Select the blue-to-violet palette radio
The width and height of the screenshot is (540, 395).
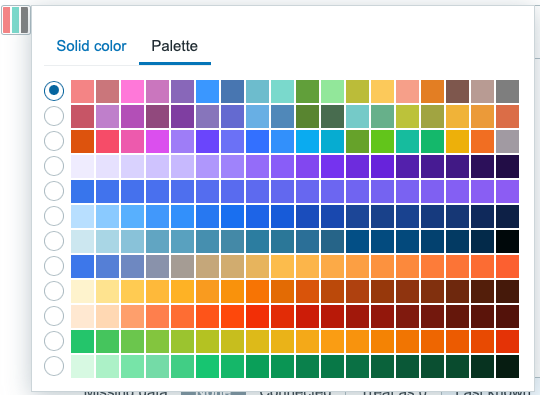pos(54,191)
